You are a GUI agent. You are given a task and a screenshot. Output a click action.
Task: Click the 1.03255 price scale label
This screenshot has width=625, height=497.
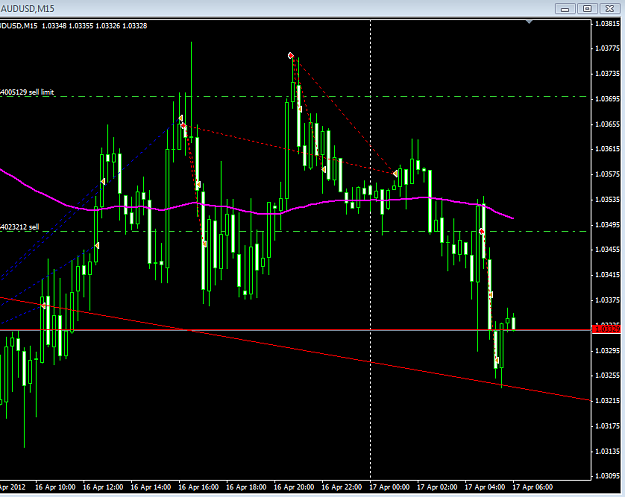click(607, 375)
